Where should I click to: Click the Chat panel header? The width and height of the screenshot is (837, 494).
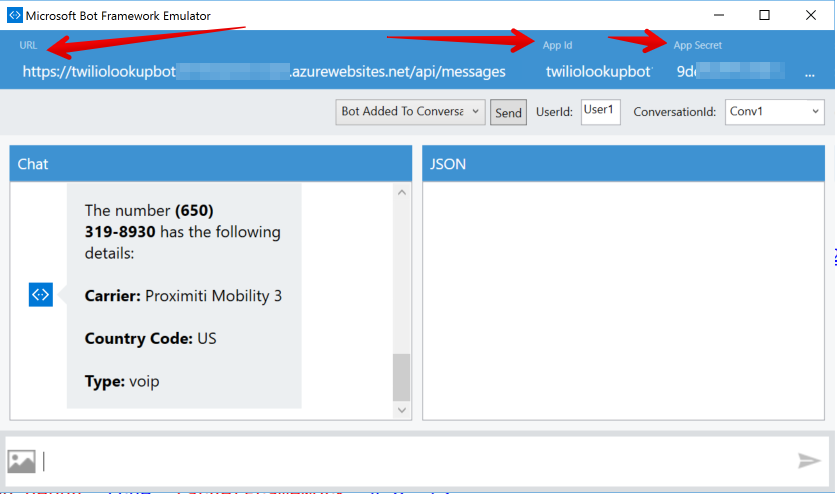211,164
